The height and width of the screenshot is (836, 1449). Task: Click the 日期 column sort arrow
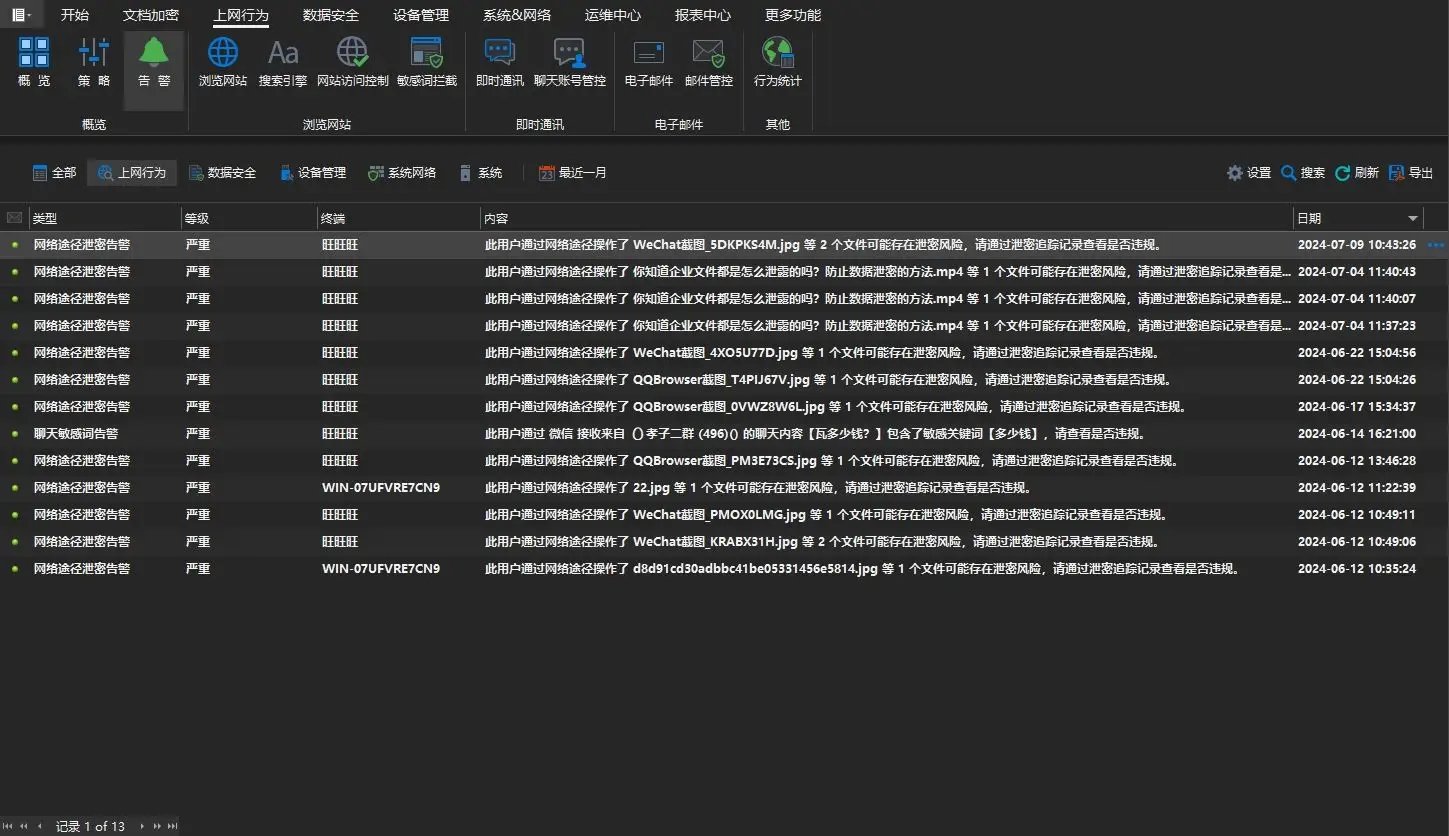[1413, 218]
